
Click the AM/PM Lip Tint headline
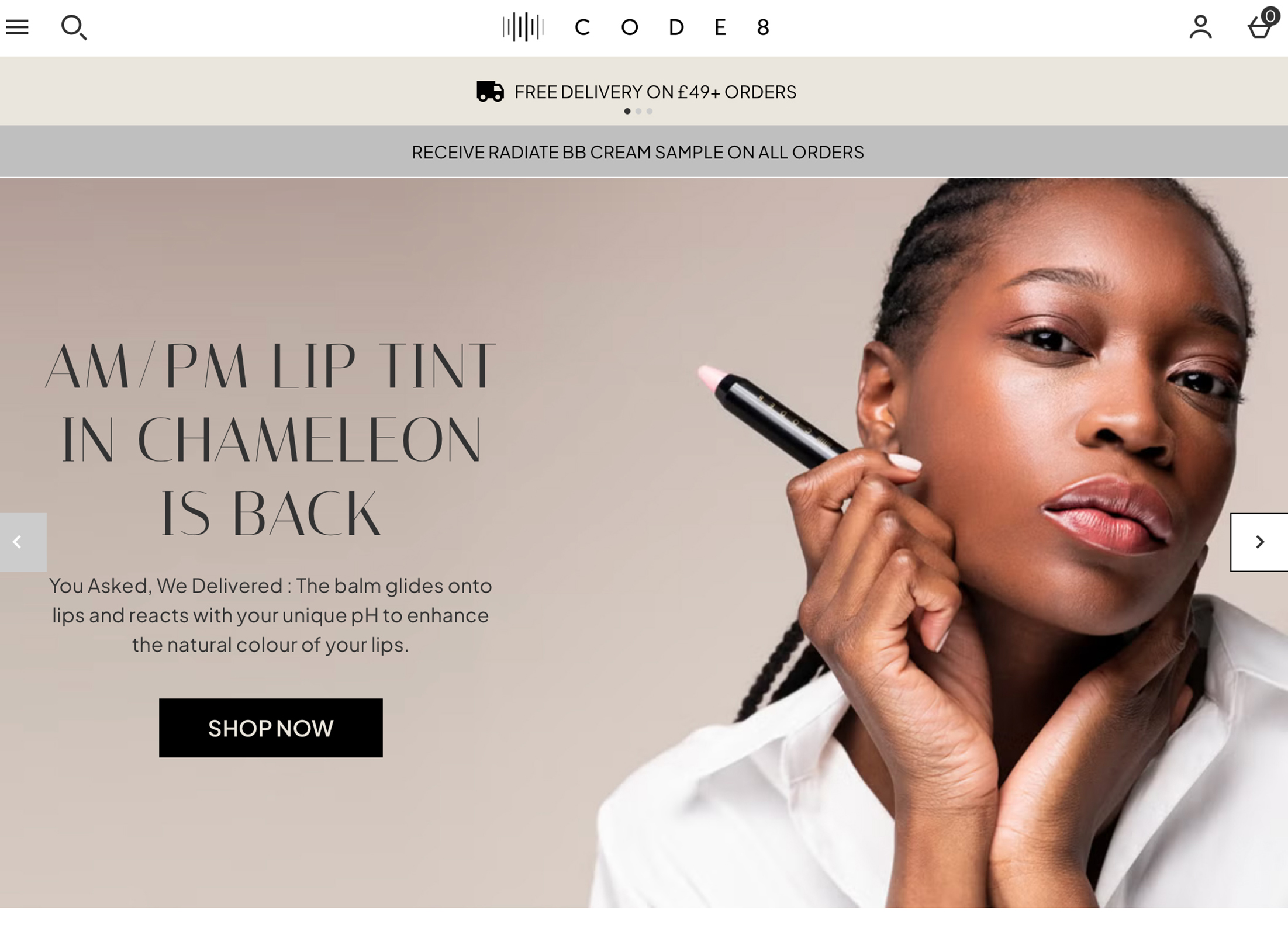pos(271,439)
